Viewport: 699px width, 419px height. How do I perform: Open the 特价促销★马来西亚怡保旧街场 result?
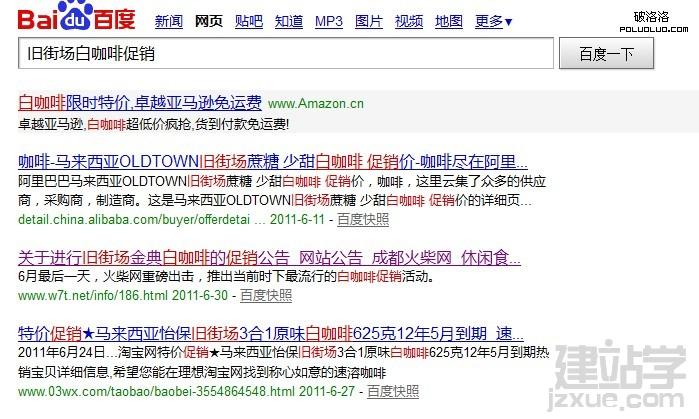(271, 333)
